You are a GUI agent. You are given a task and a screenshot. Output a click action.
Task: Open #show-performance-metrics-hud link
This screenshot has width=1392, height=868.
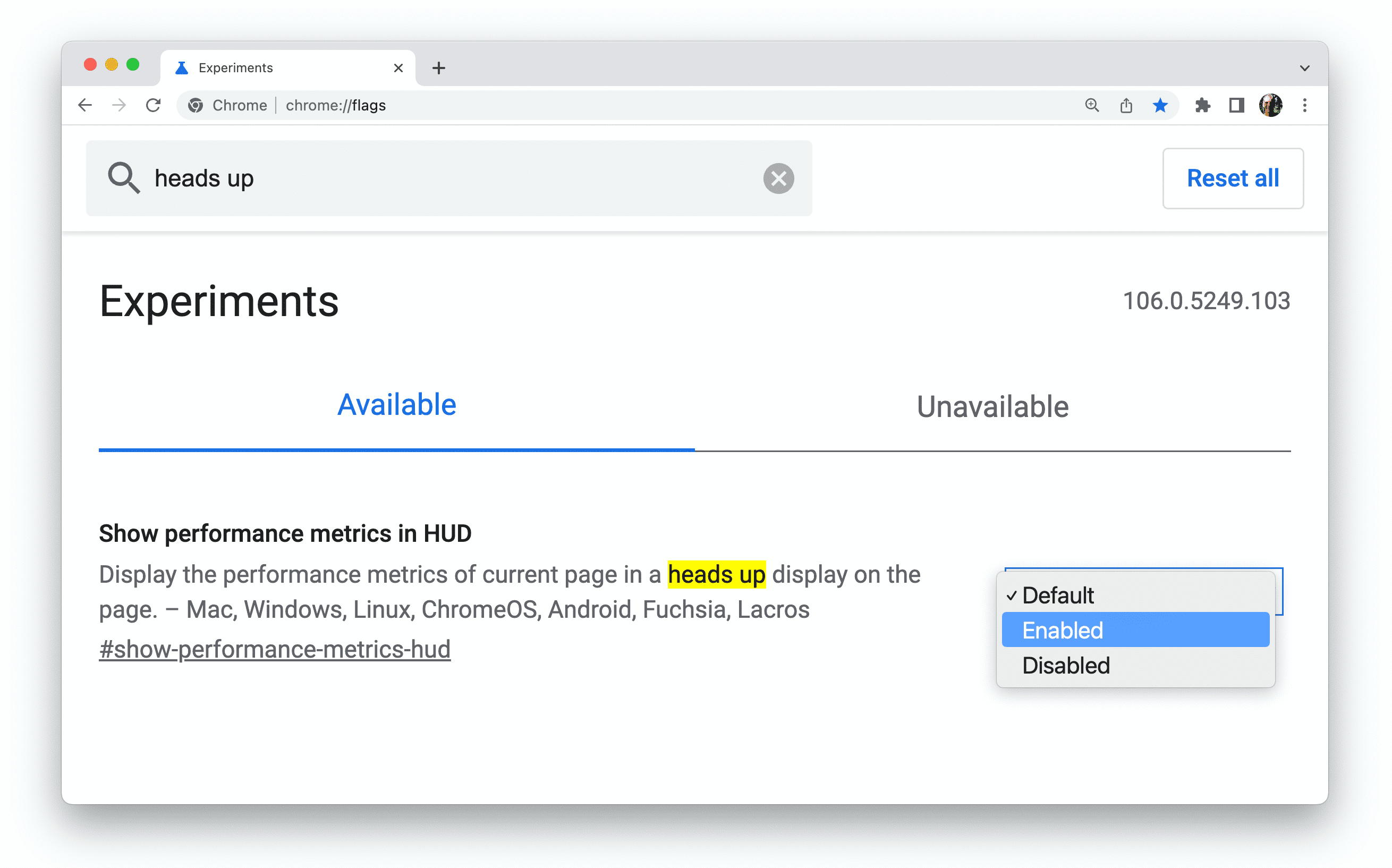coord(275,649)
